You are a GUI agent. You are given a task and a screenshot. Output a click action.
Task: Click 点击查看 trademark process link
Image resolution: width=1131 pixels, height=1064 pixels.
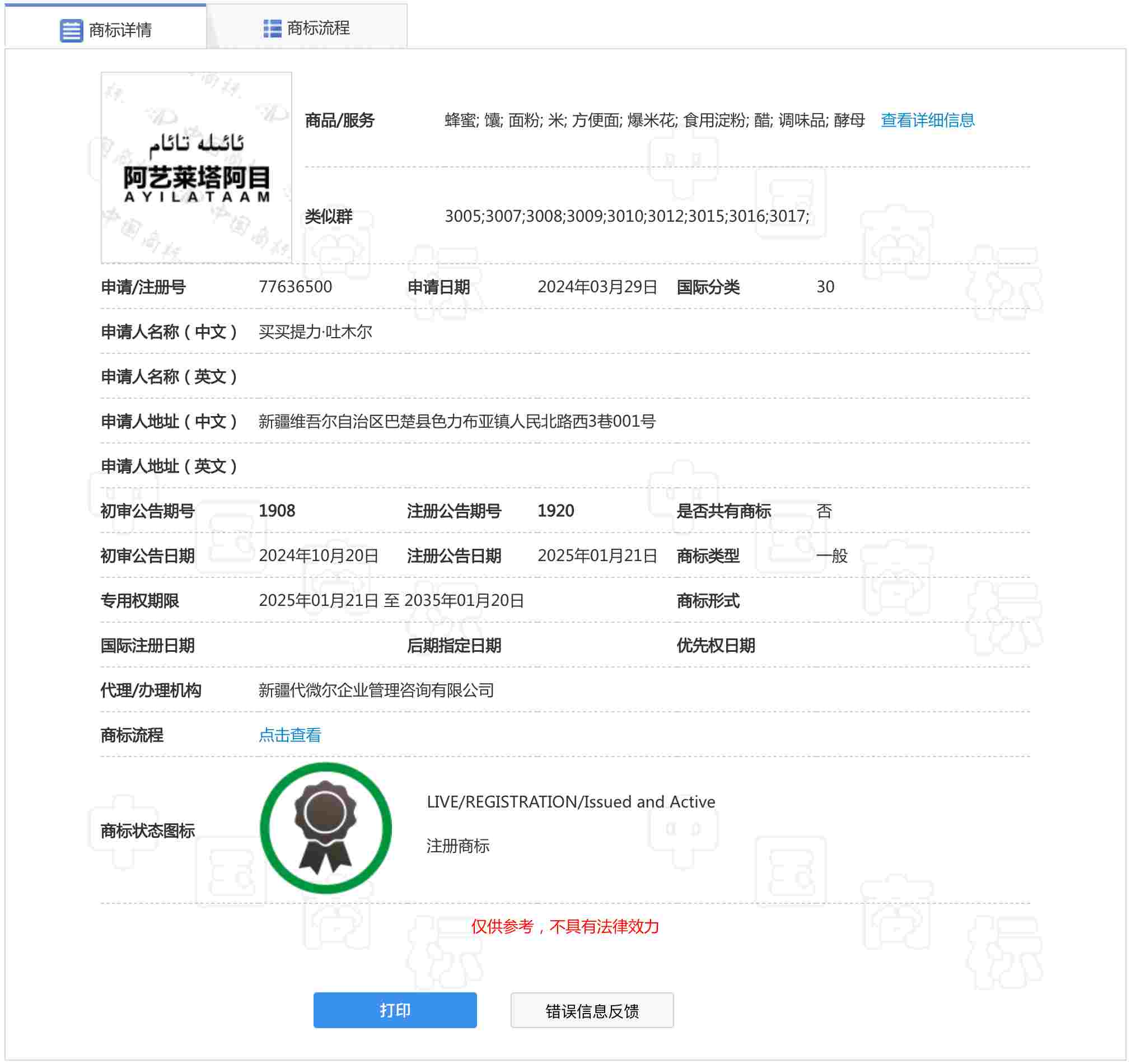[x=289, y=735]
